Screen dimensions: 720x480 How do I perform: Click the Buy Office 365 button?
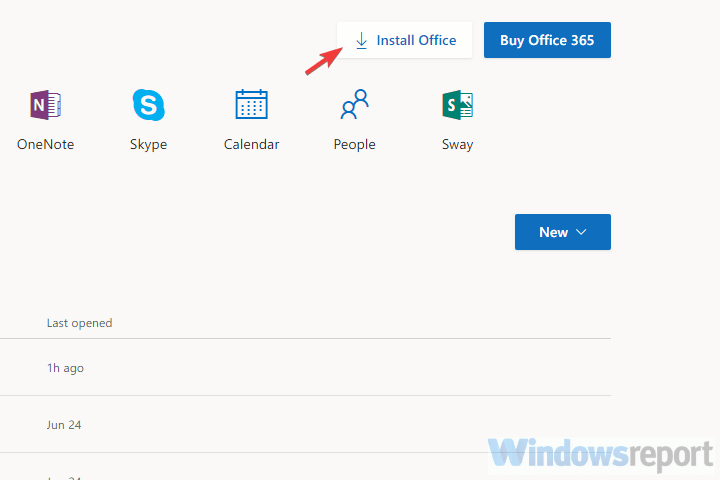point(547,40)
